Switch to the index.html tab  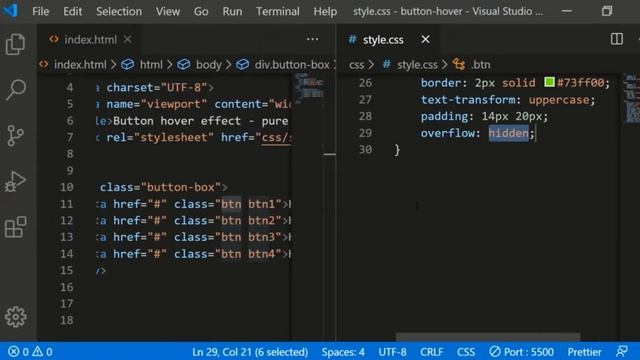90,40
